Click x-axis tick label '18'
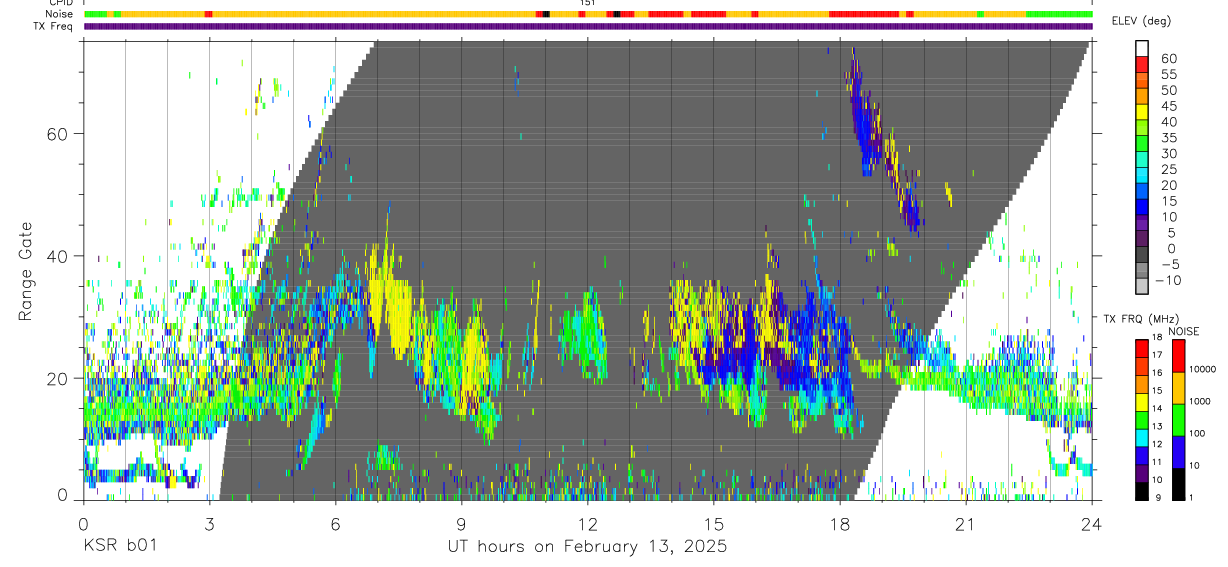The width and height of the screenshot is (1228, 567). point(839,524)
